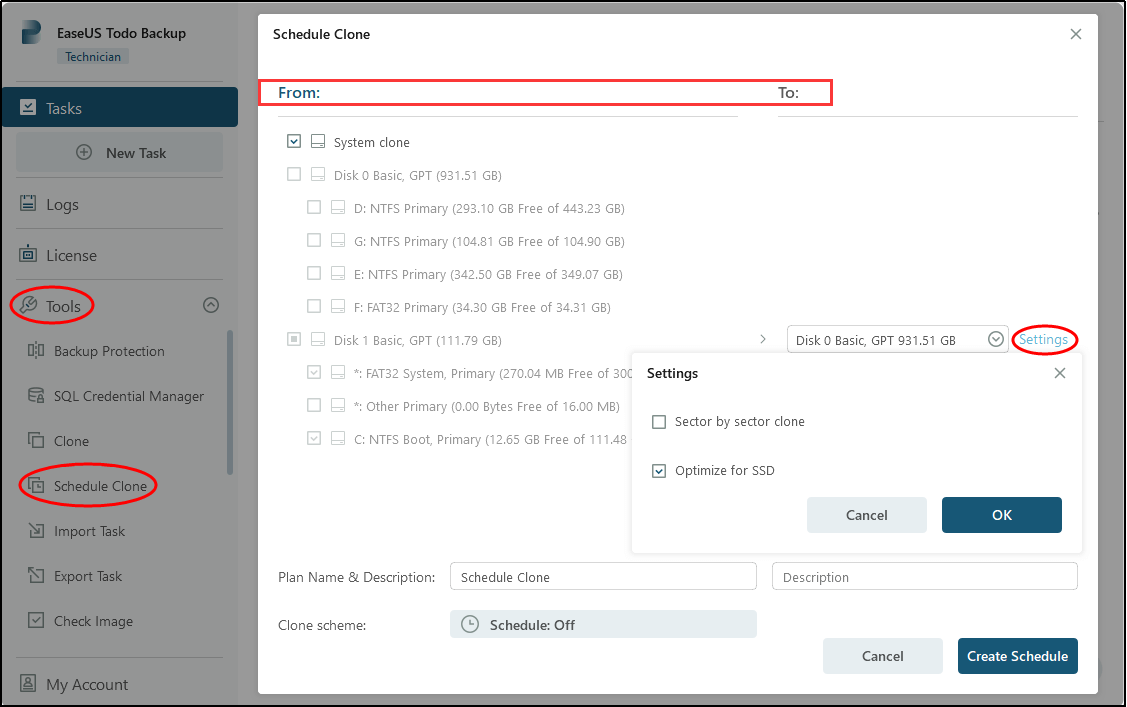Click the New Task button
Screen dimensions: 1127x707
pos(119,152)
